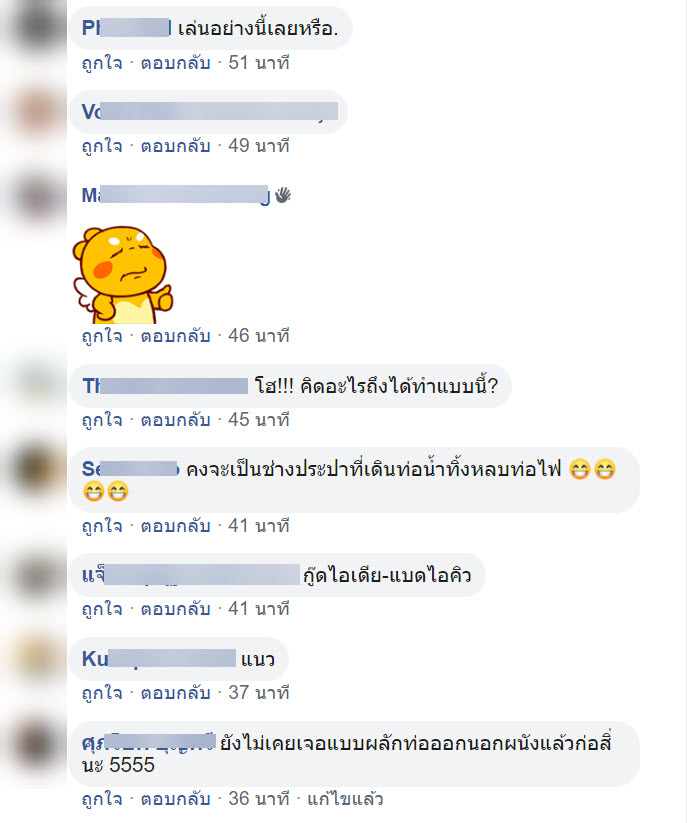Viewport: 687px width, 823px height.
Task: Reply to the comment posted 51 minutes ago
Action: click(x=175, y=63)
